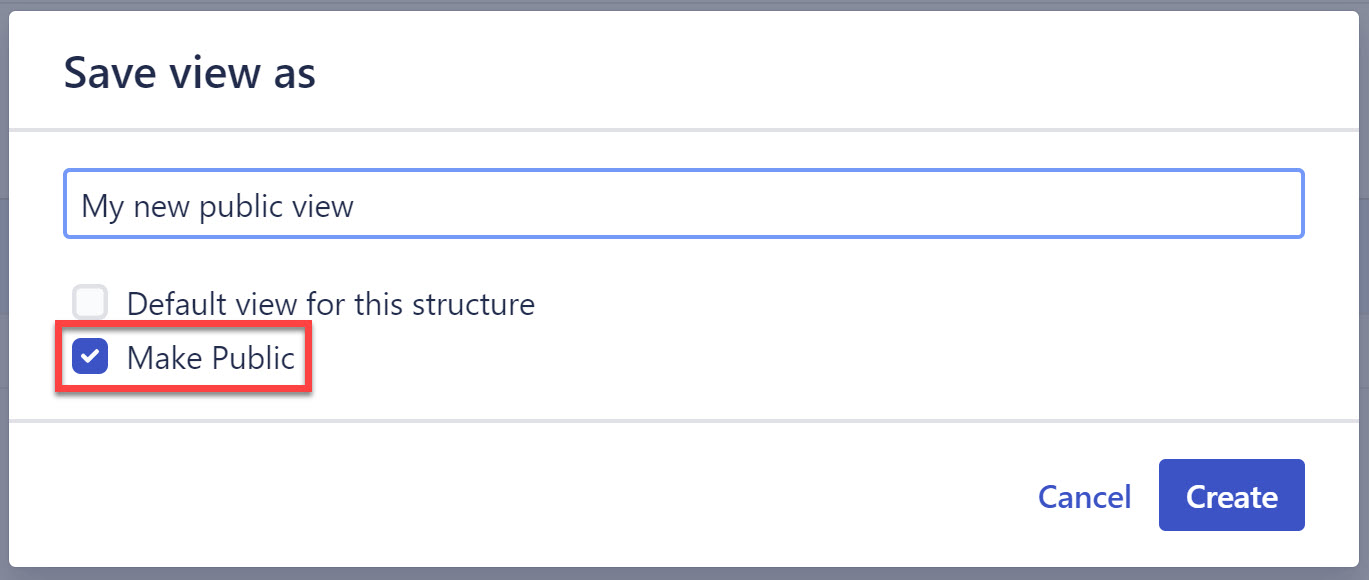Click the word "view" in the name field
This screenshot has width=1369, height=580.
coord(327,206)
